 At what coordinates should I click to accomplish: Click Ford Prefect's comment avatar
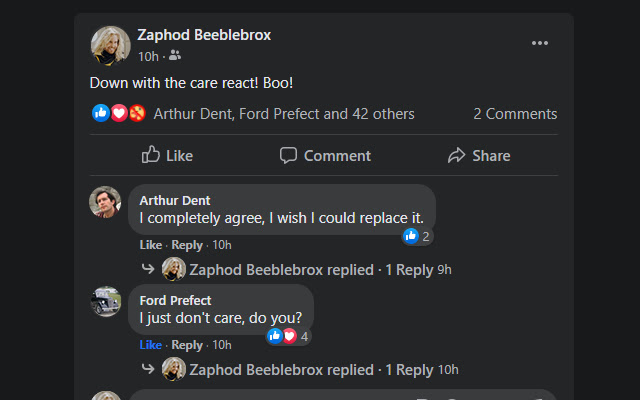[x=105, y=302]
